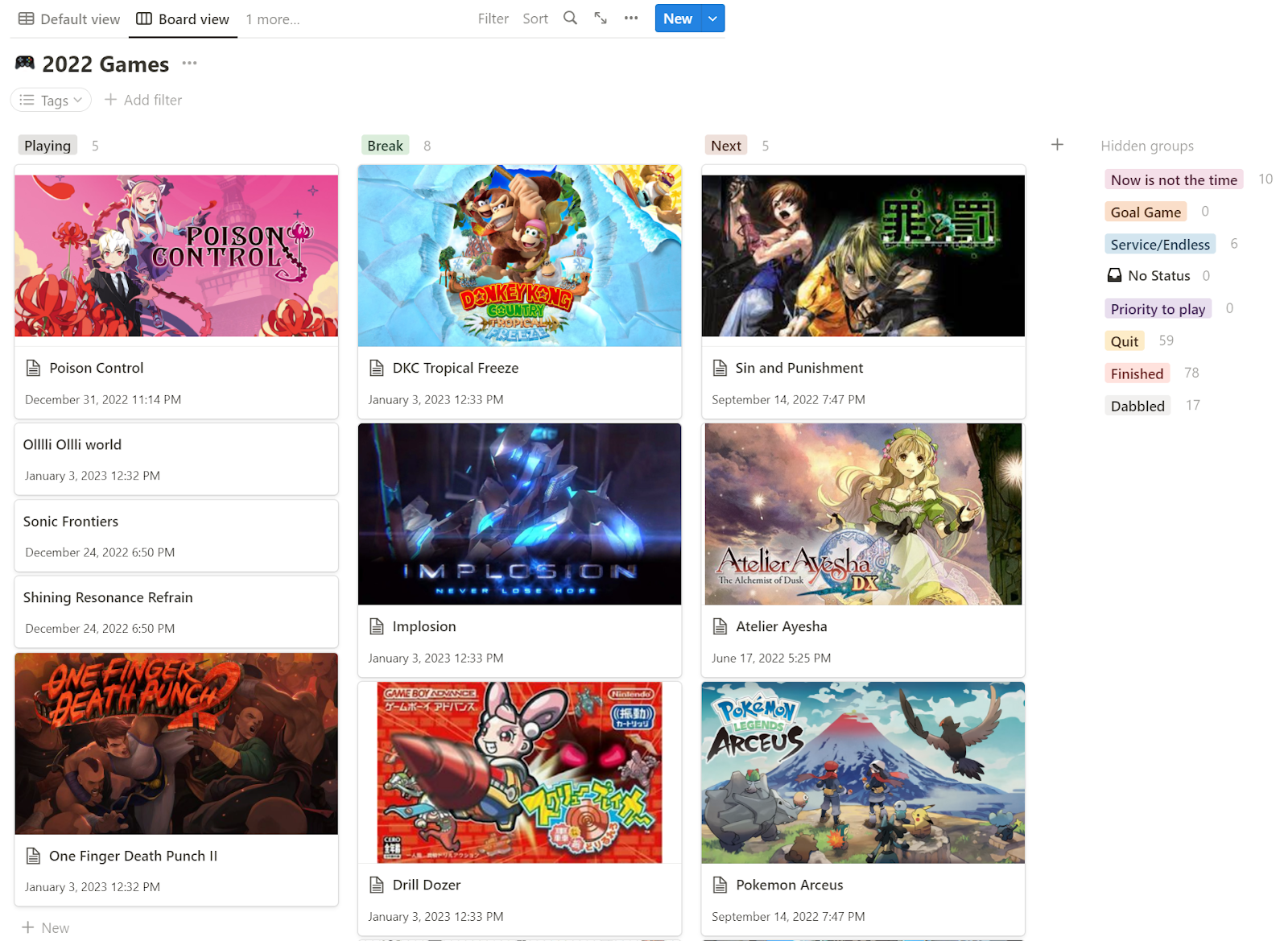
Task: Open the 'Sonic Frontiers' card
Action: [x=176, y=536]
